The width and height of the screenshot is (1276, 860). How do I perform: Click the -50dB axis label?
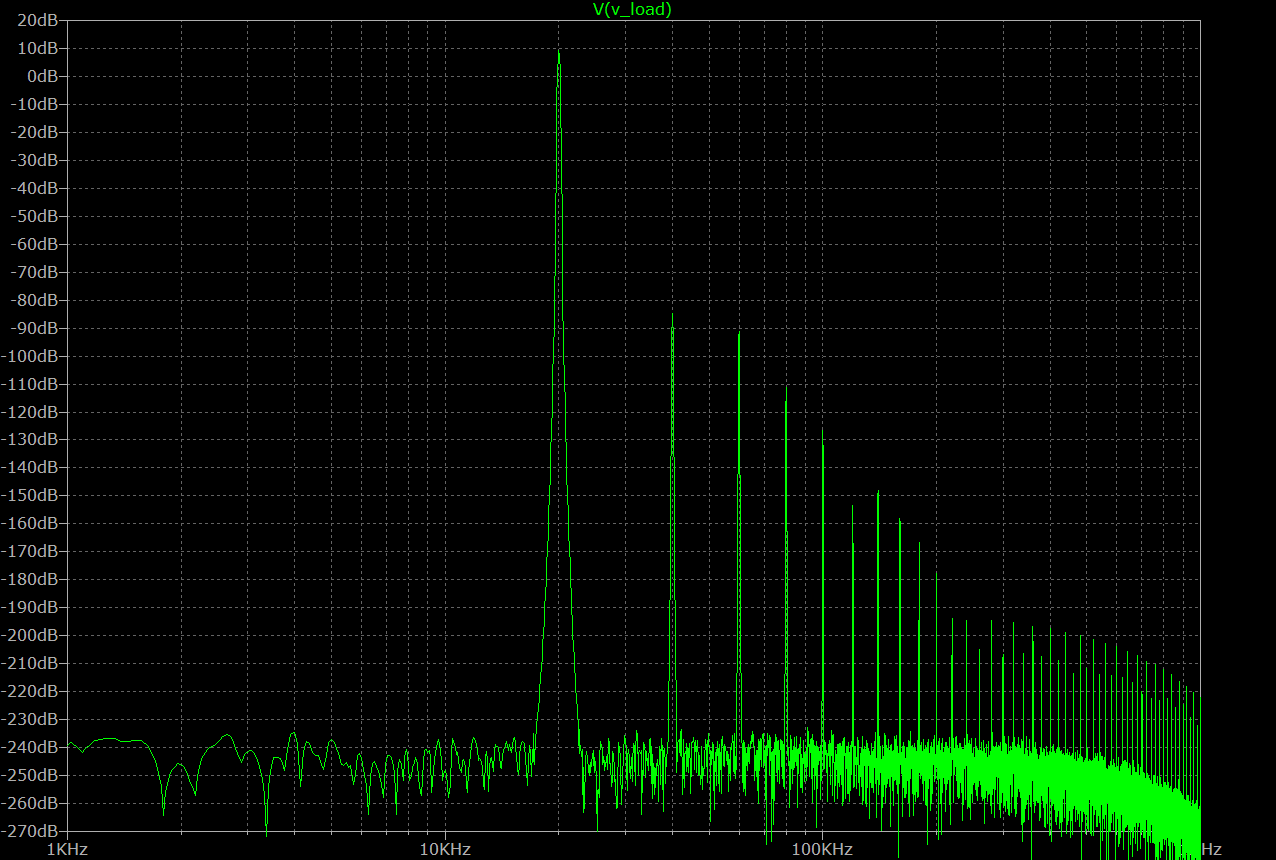[x=35, y=216]
